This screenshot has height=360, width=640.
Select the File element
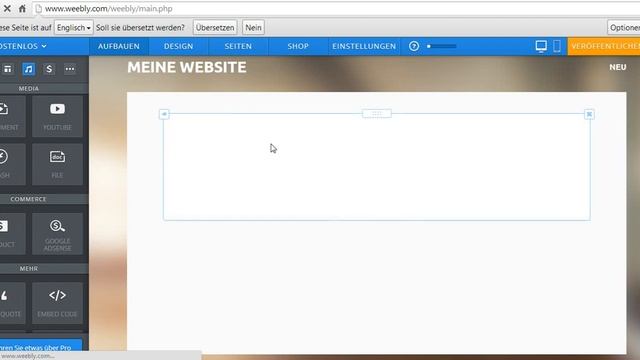pos(57,164)
